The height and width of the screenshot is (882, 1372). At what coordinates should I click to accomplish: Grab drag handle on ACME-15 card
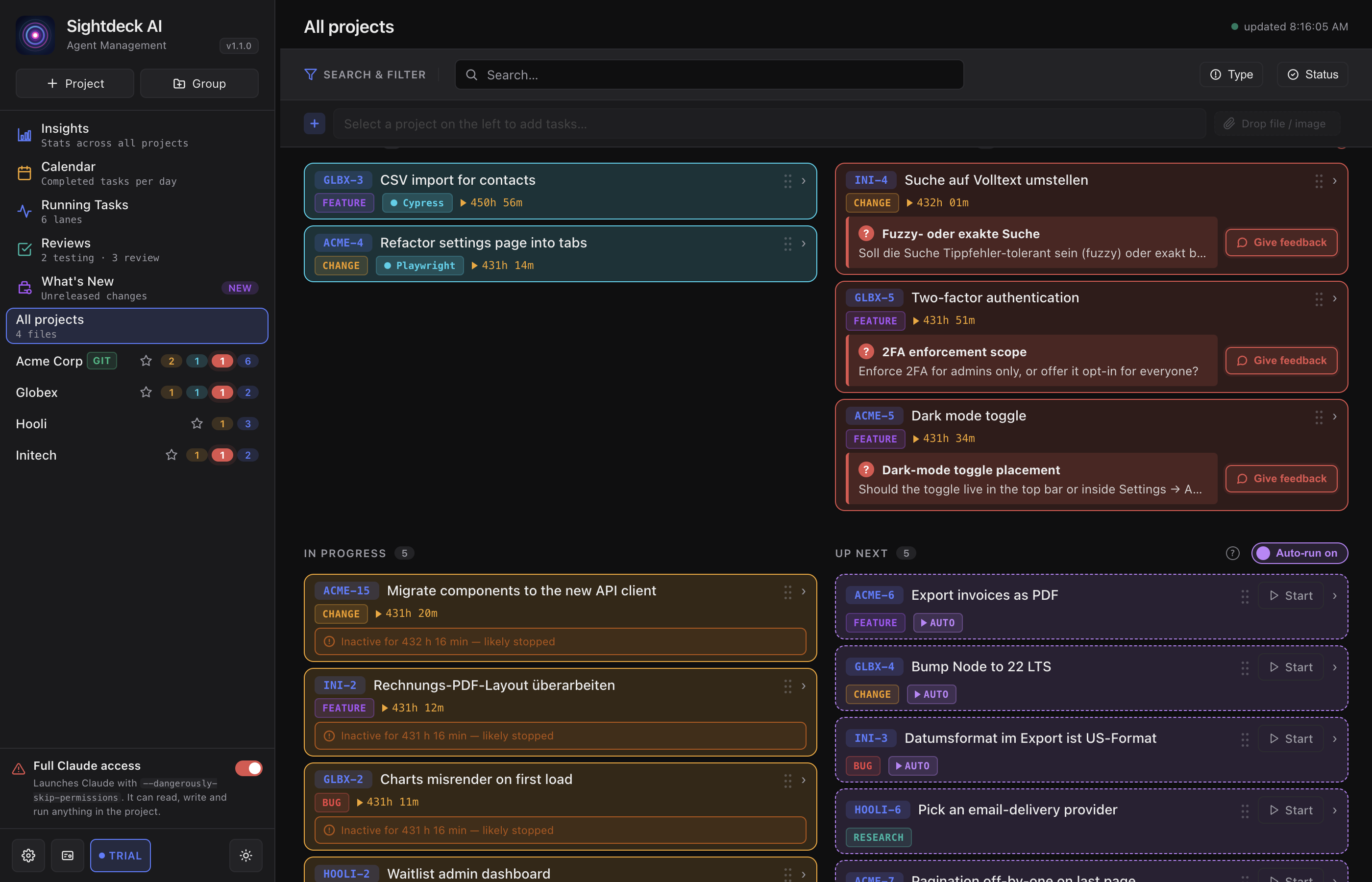pos(788,592)
